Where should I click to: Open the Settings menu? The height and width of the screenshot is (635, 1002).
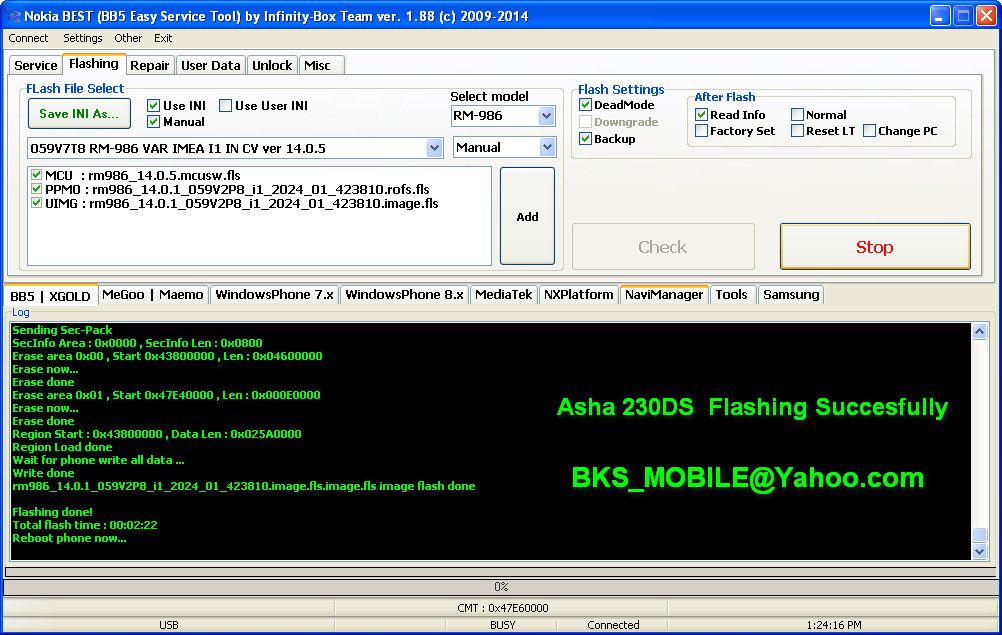(x=82, y=38)
